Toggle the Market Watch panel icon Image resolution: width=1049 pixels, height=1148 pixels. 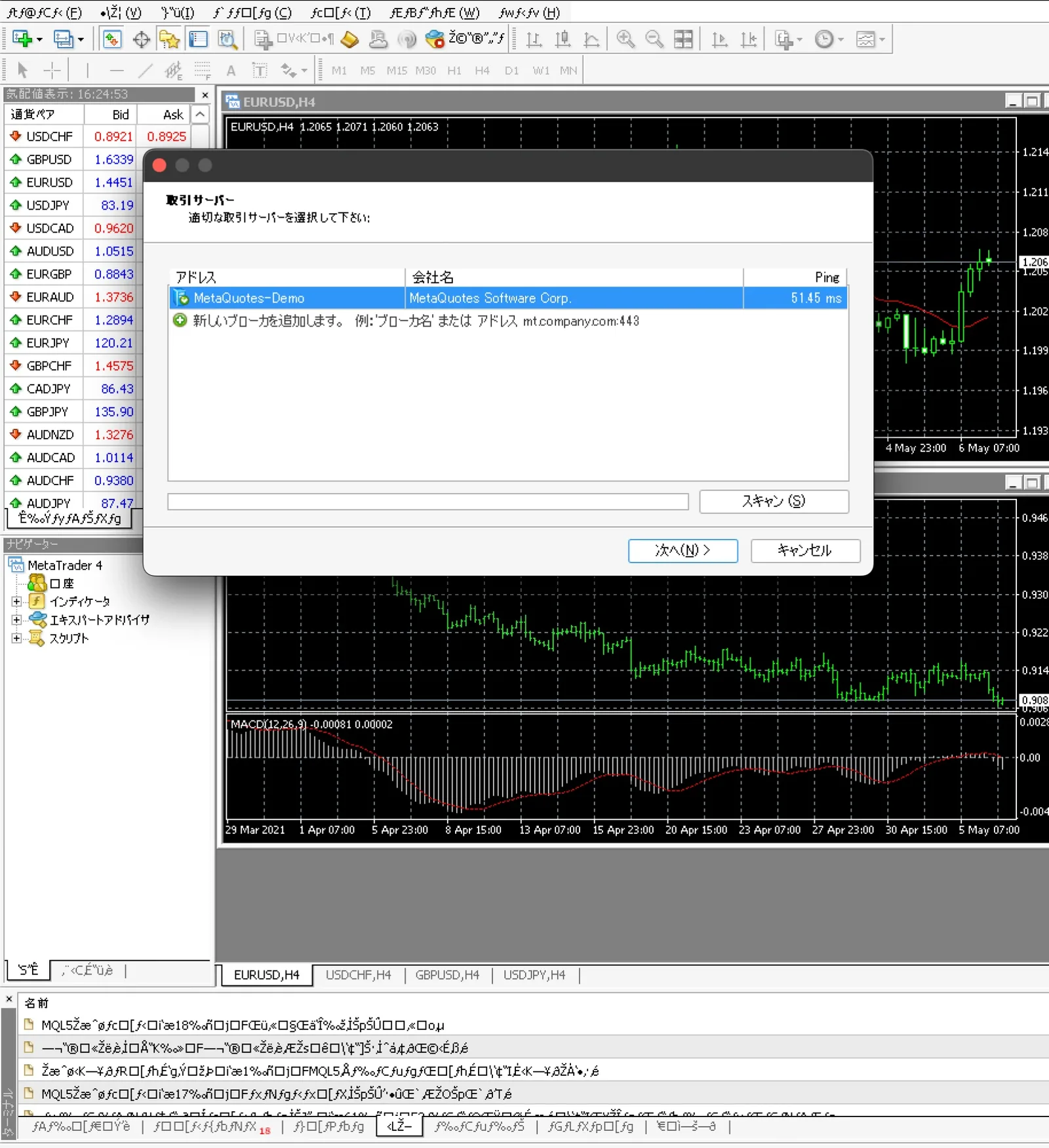pos(112,39)
